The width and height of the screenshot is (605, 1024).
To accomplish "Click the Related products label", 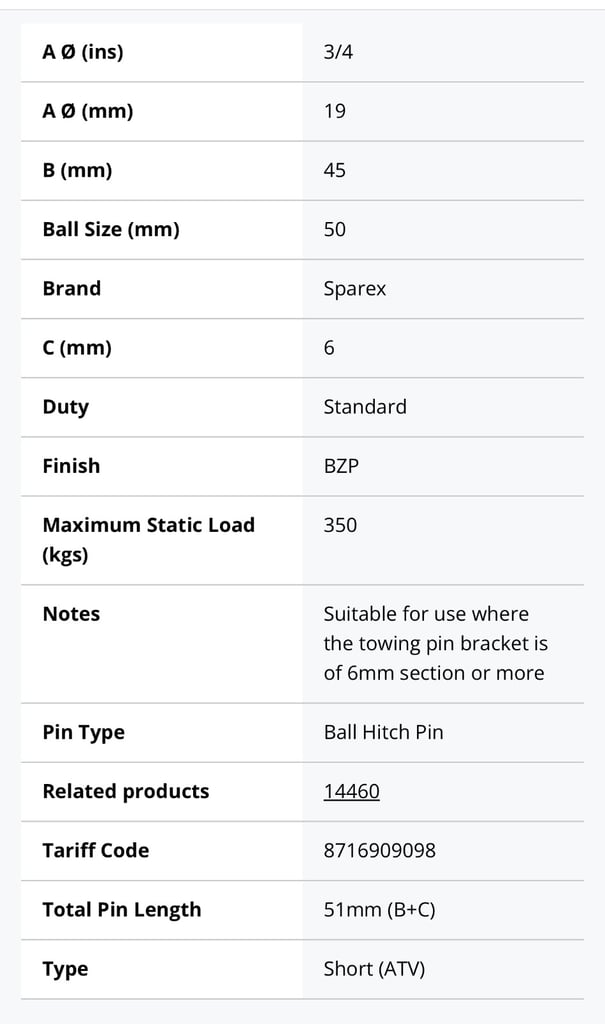I will [x=125, y=791].
